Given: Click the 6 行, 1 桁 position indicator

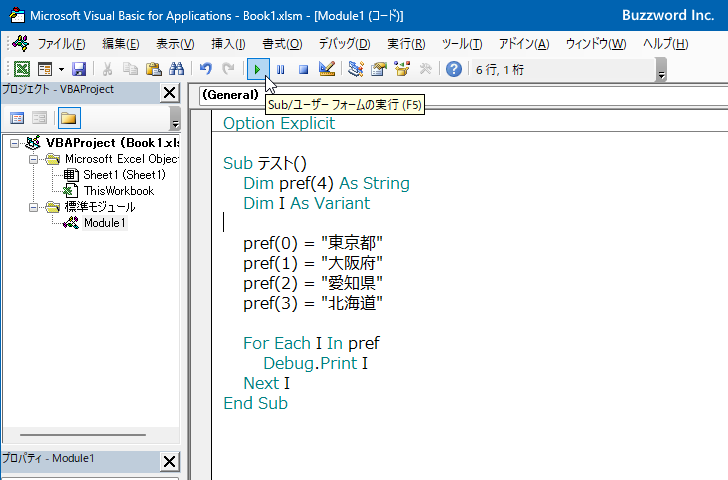Looking at the screenshot, I should [500, 70].
